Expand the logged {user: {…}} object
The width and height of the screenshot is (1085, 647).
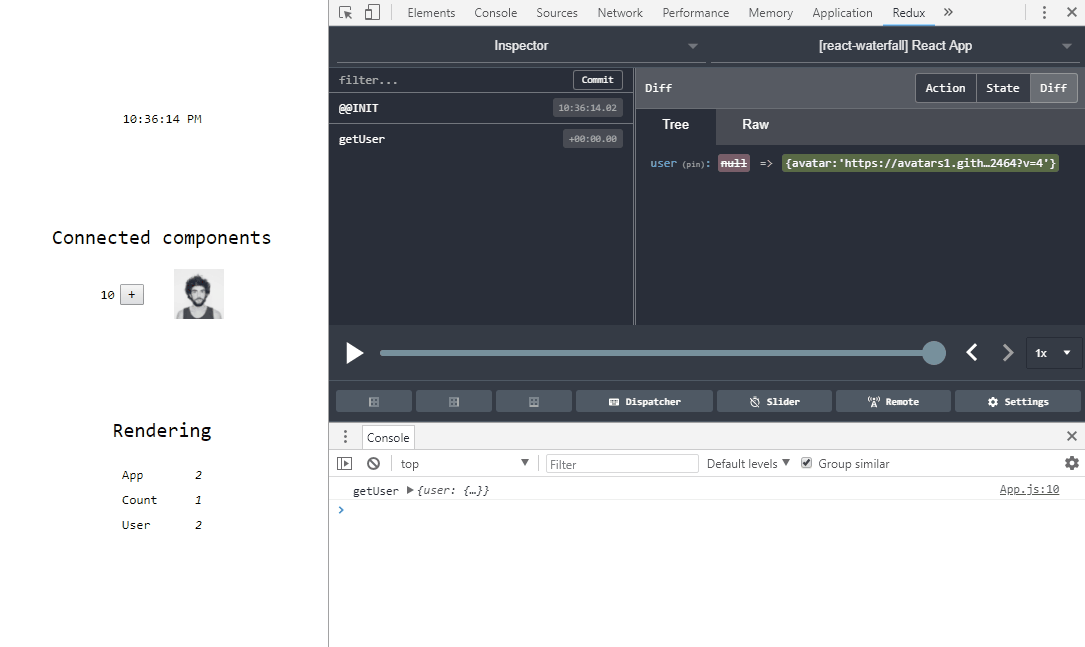(410, 490)
